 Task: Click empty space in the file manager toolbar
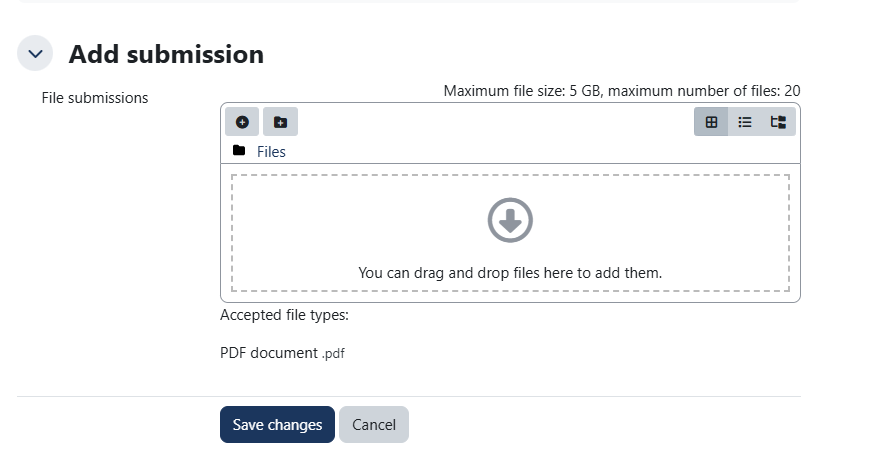495,122
